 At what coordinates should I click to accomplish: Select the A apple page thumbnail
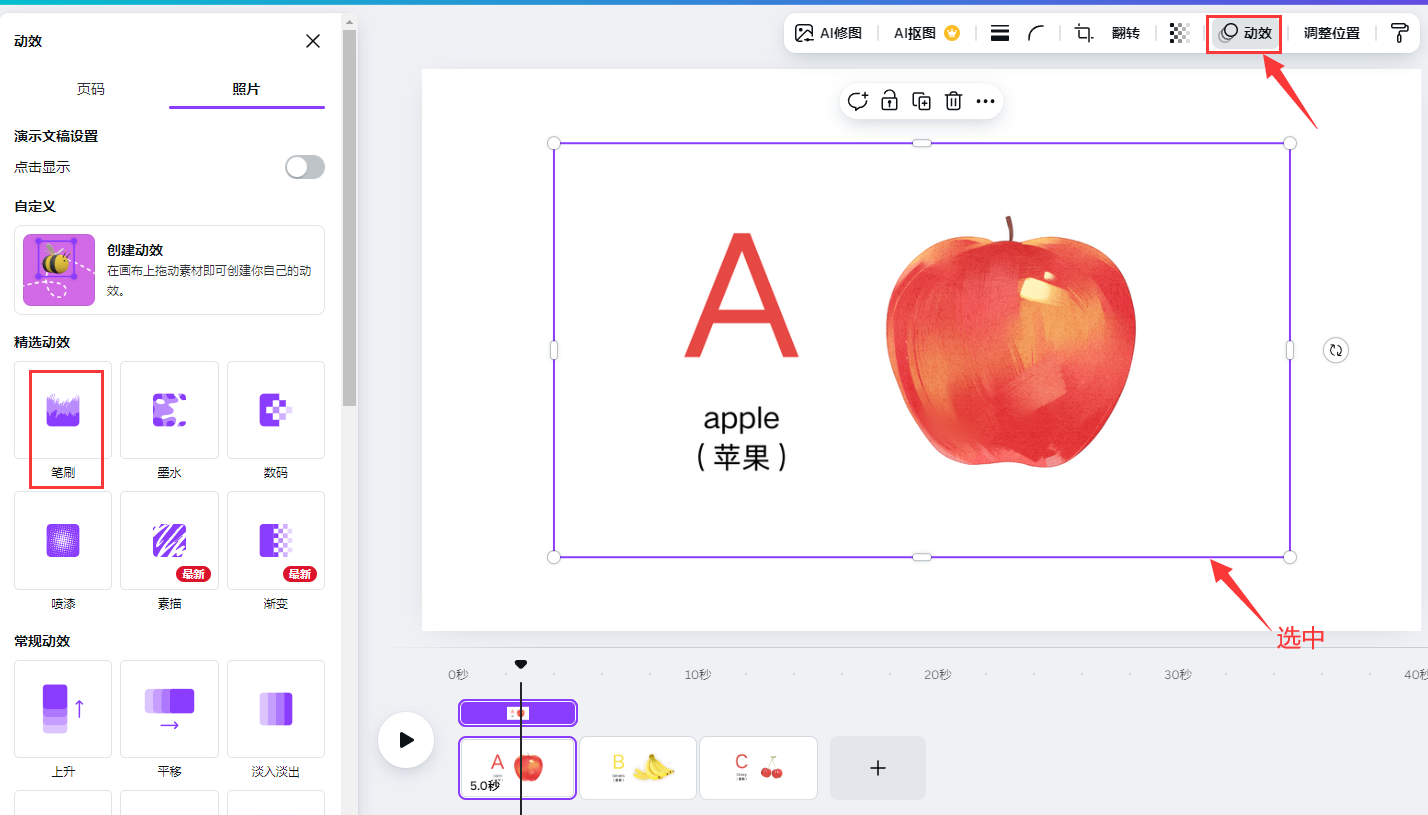(x=518, y=768)
